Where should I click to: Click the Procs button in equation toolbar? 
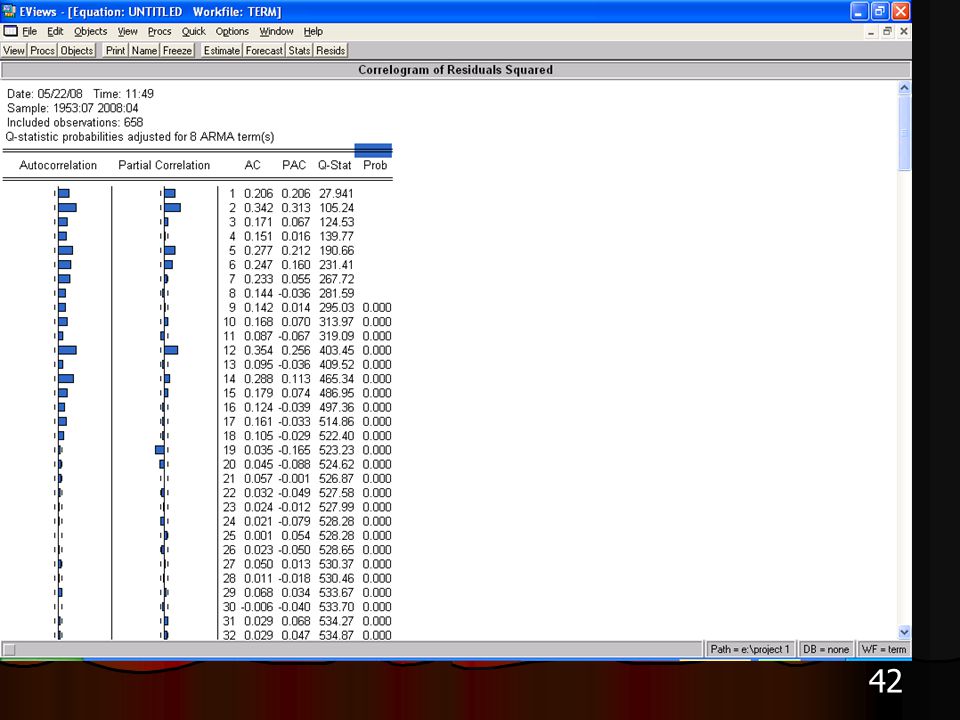42,50
